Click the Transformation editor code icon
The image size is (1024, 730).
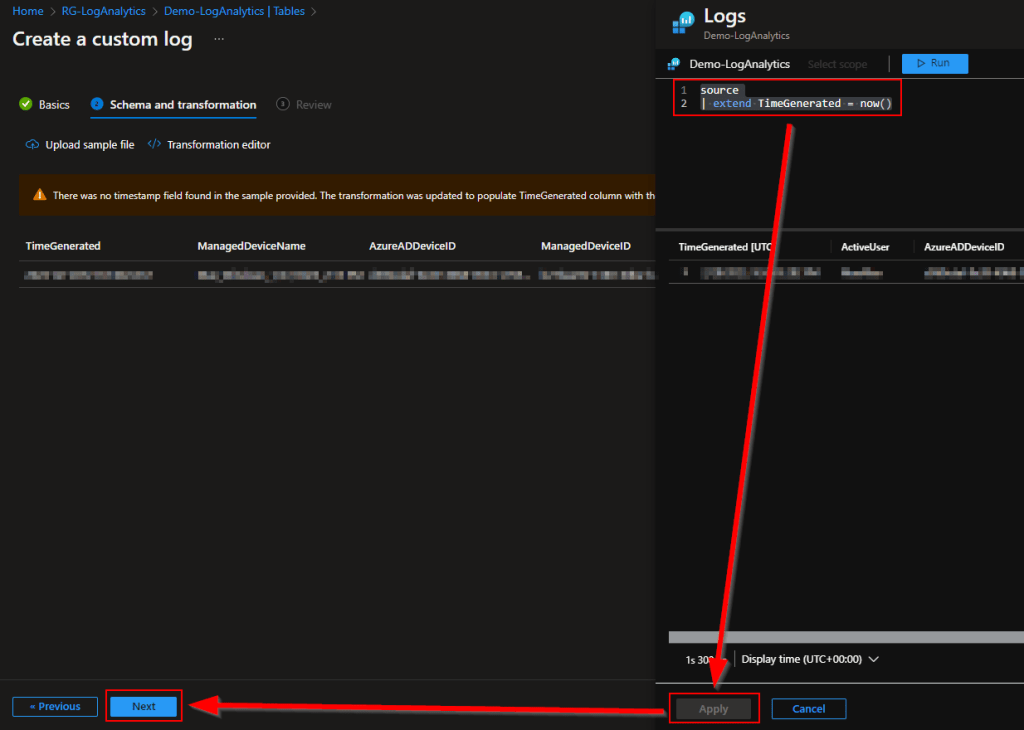(154, 145)
